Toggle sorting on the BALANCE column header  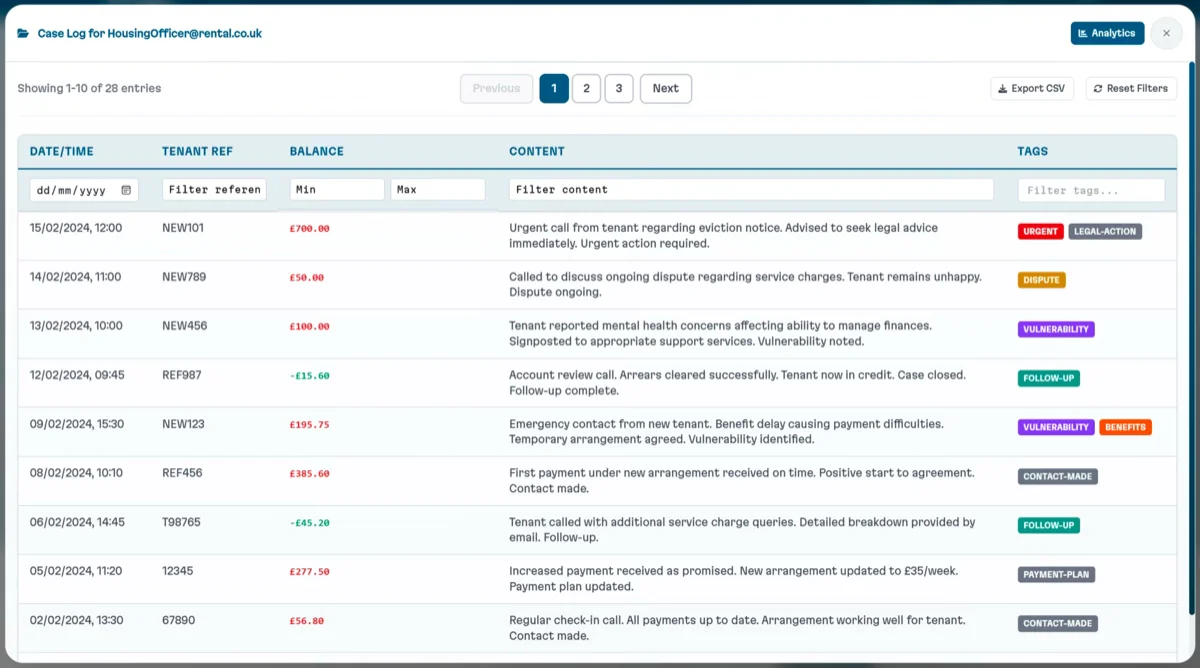pos(317,151)
